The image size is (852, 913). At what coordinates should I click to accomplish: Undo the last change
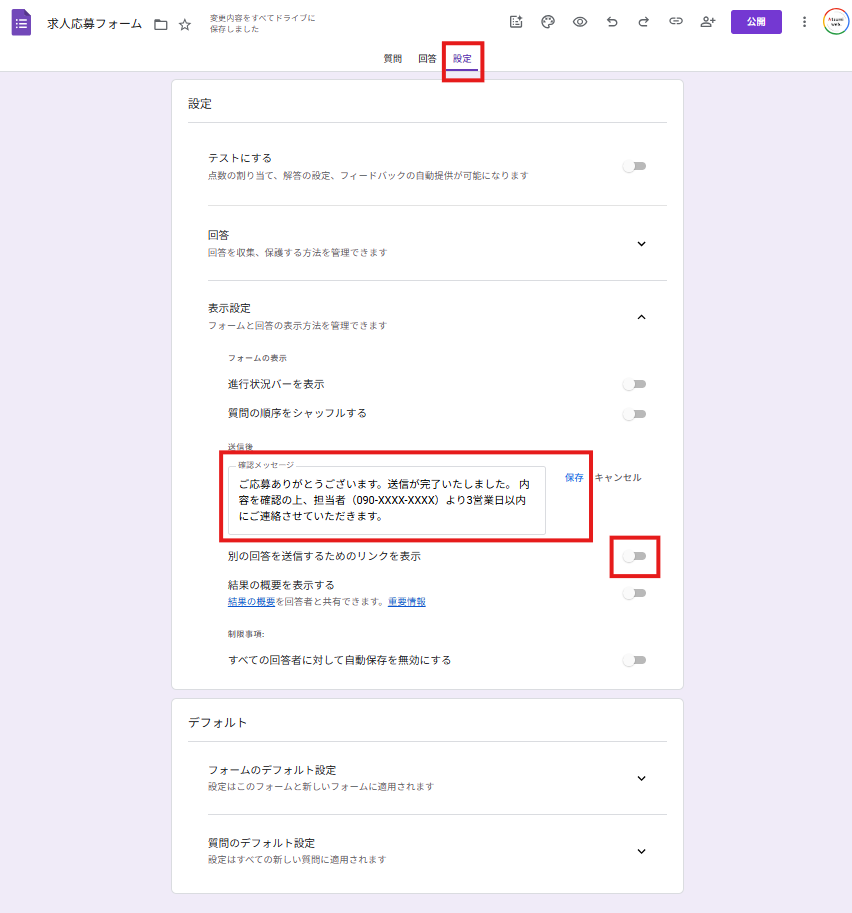pos(612,20)
